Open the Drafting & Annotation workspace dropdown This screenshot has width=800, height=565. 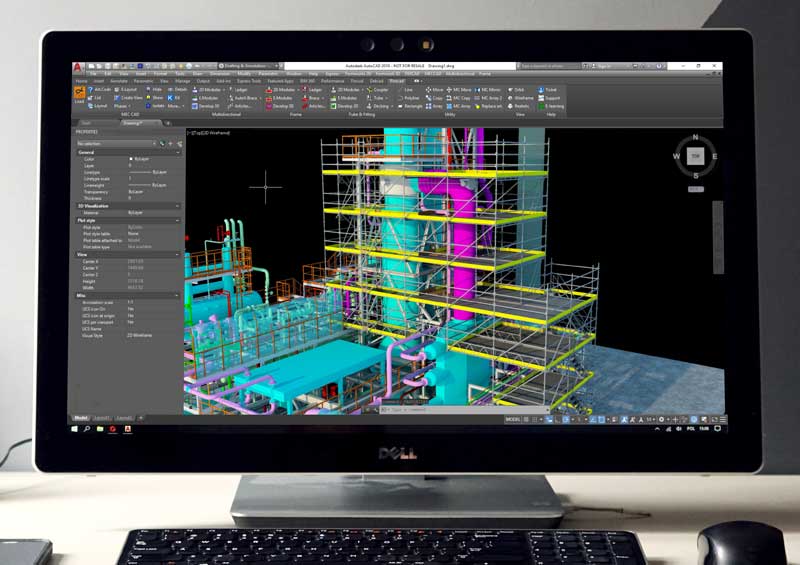[248, 66]
